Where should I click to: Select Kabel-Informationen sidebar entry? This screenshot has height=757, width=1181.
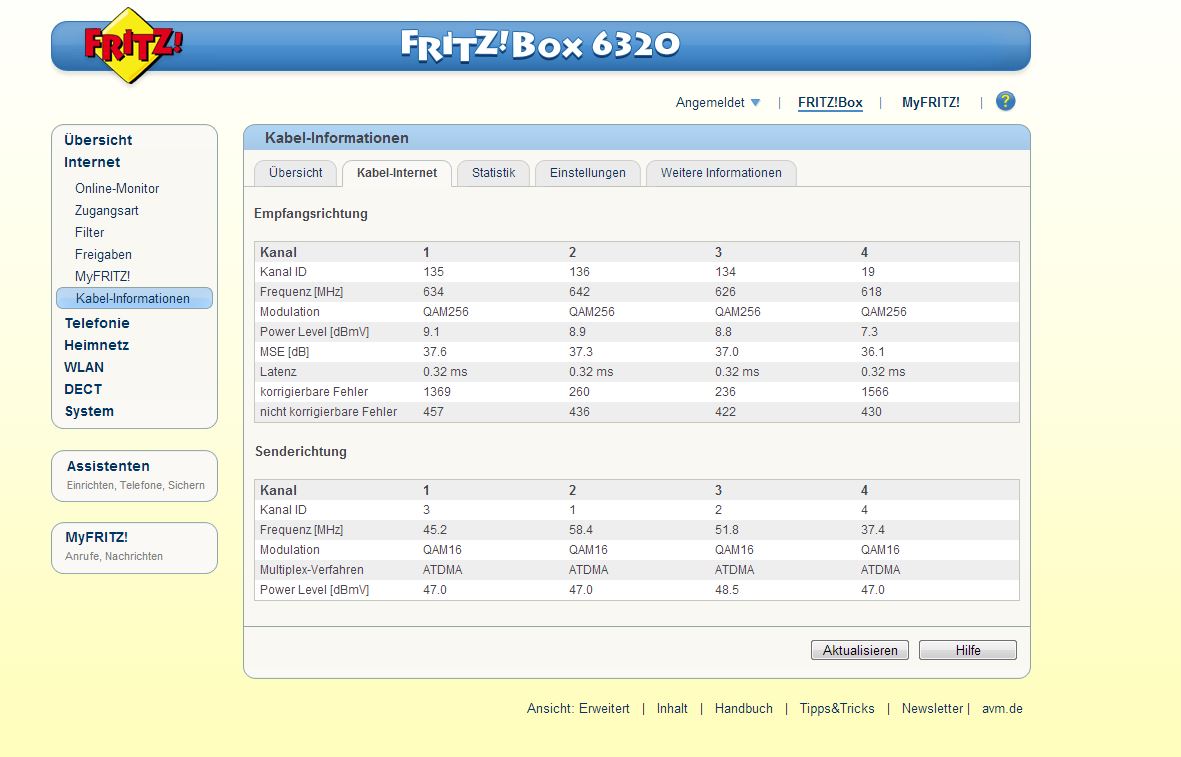click(134, 298)
